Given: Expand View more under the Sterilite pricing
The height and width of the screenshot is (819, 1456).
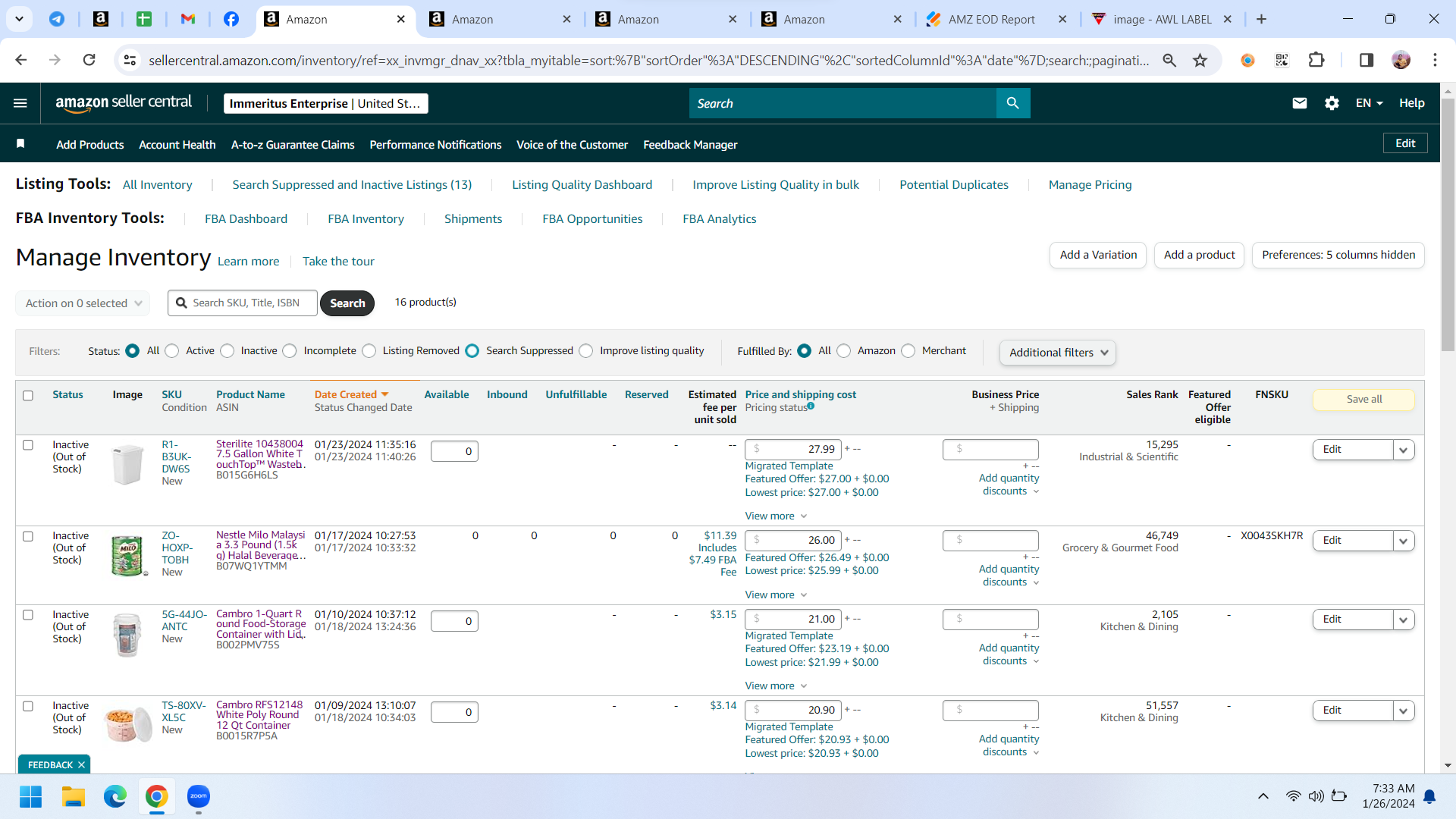Looking at the screenshot, I should [x=776, y=516].
